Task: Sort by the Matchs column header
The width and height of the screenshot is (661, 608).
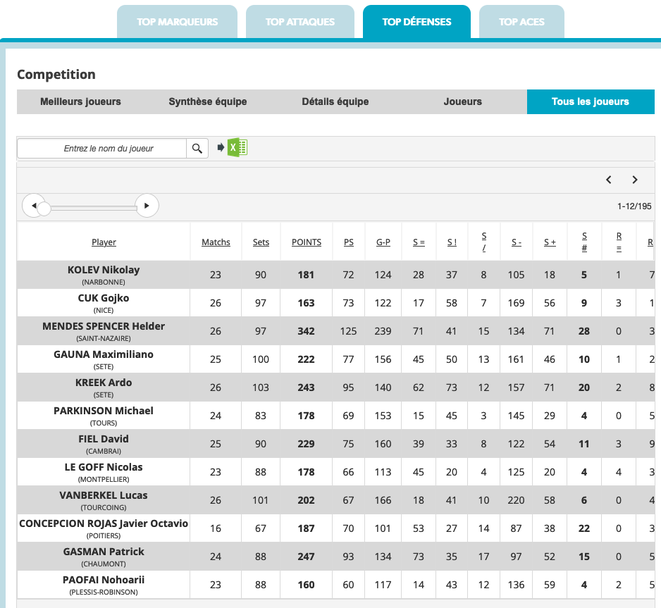Action: coord(216,242)
